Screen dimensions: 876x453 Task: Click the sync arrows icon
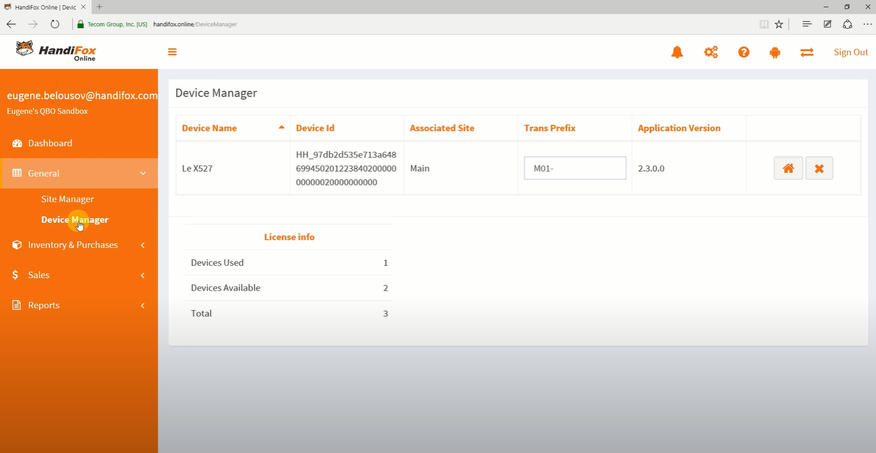click(x=807, y=52)
